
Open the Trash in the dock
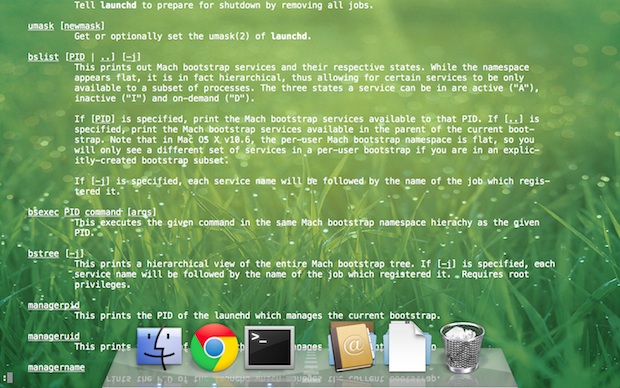462,347
